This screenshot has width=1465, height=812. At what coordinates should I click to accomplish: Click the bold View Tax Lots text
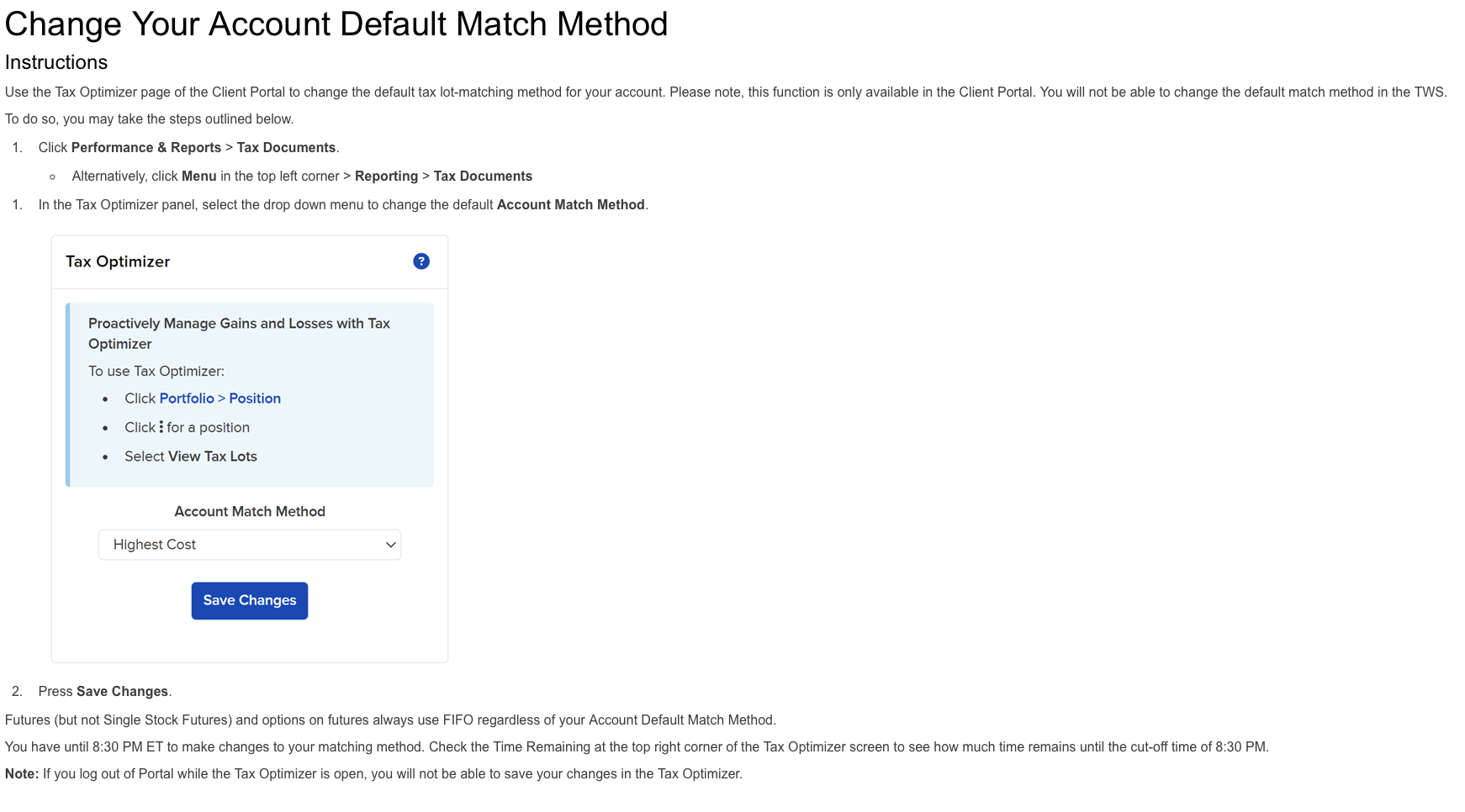213,456
